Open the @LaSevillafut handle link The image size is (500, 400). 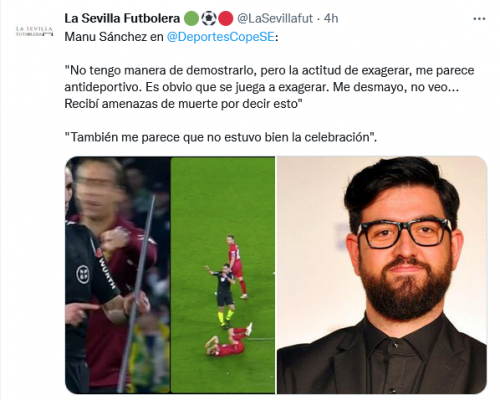coord(275,19)
